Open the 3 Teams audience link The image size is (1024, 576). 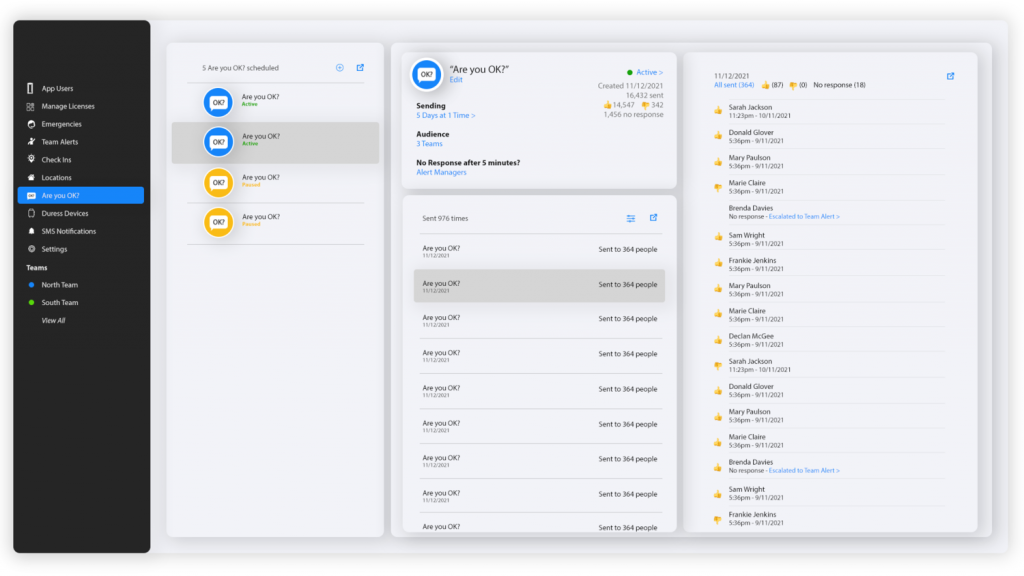429,144
